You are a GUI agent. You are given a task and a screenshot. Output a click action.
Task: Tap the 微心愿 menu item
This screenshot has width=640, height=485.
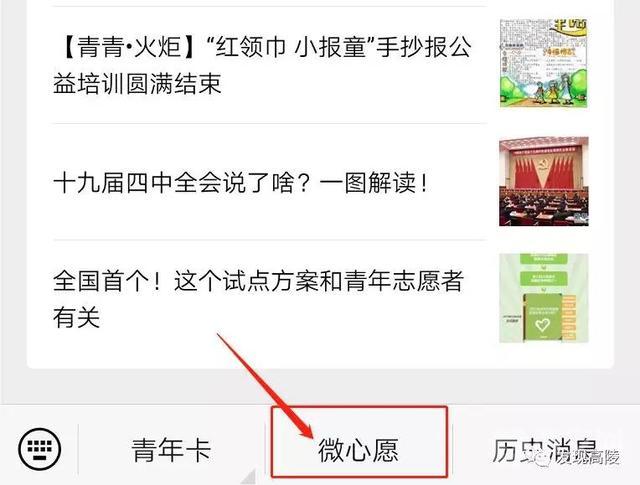[358, 450]
